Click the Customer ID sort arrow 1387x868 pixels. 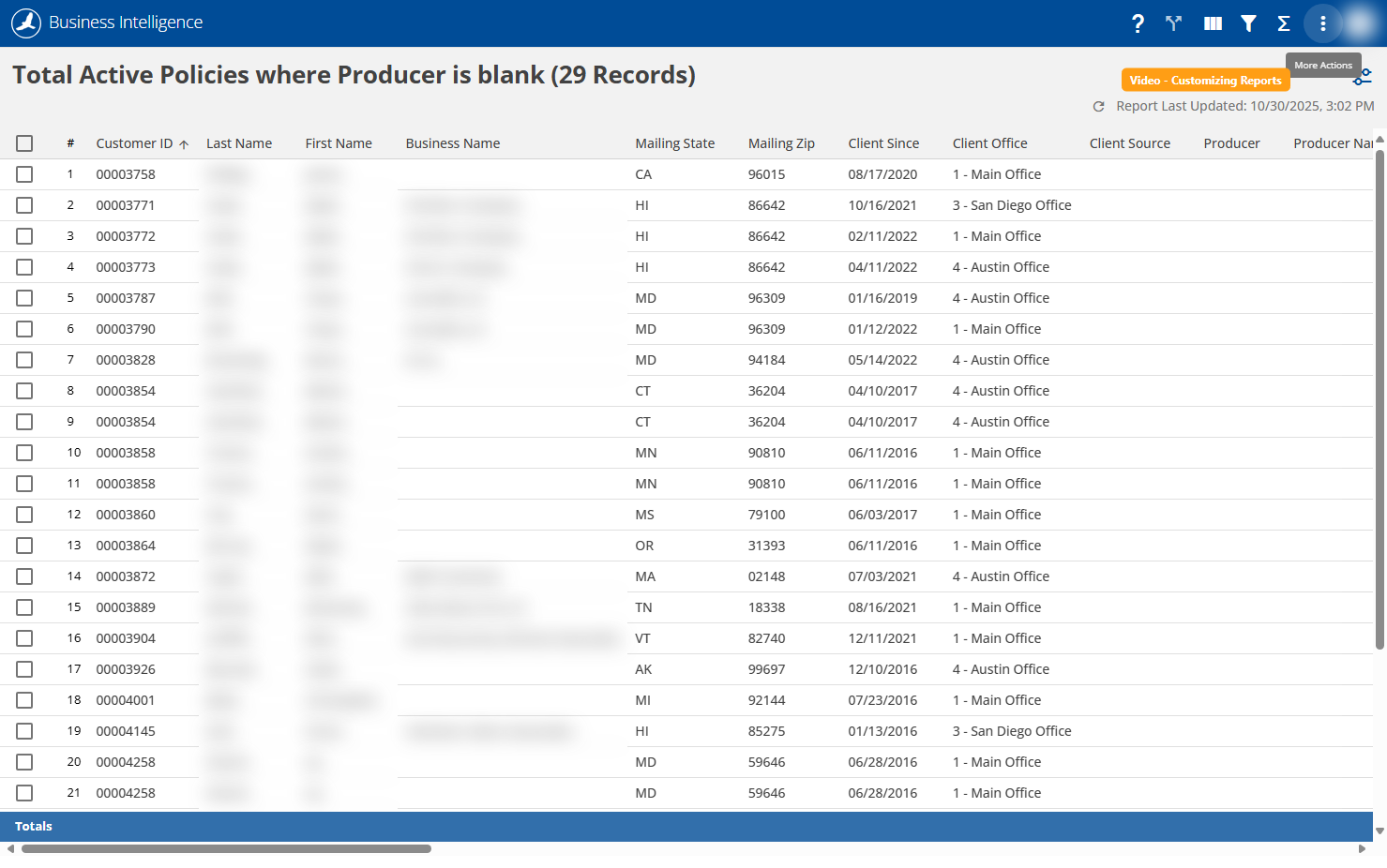(x=184, y=144)
